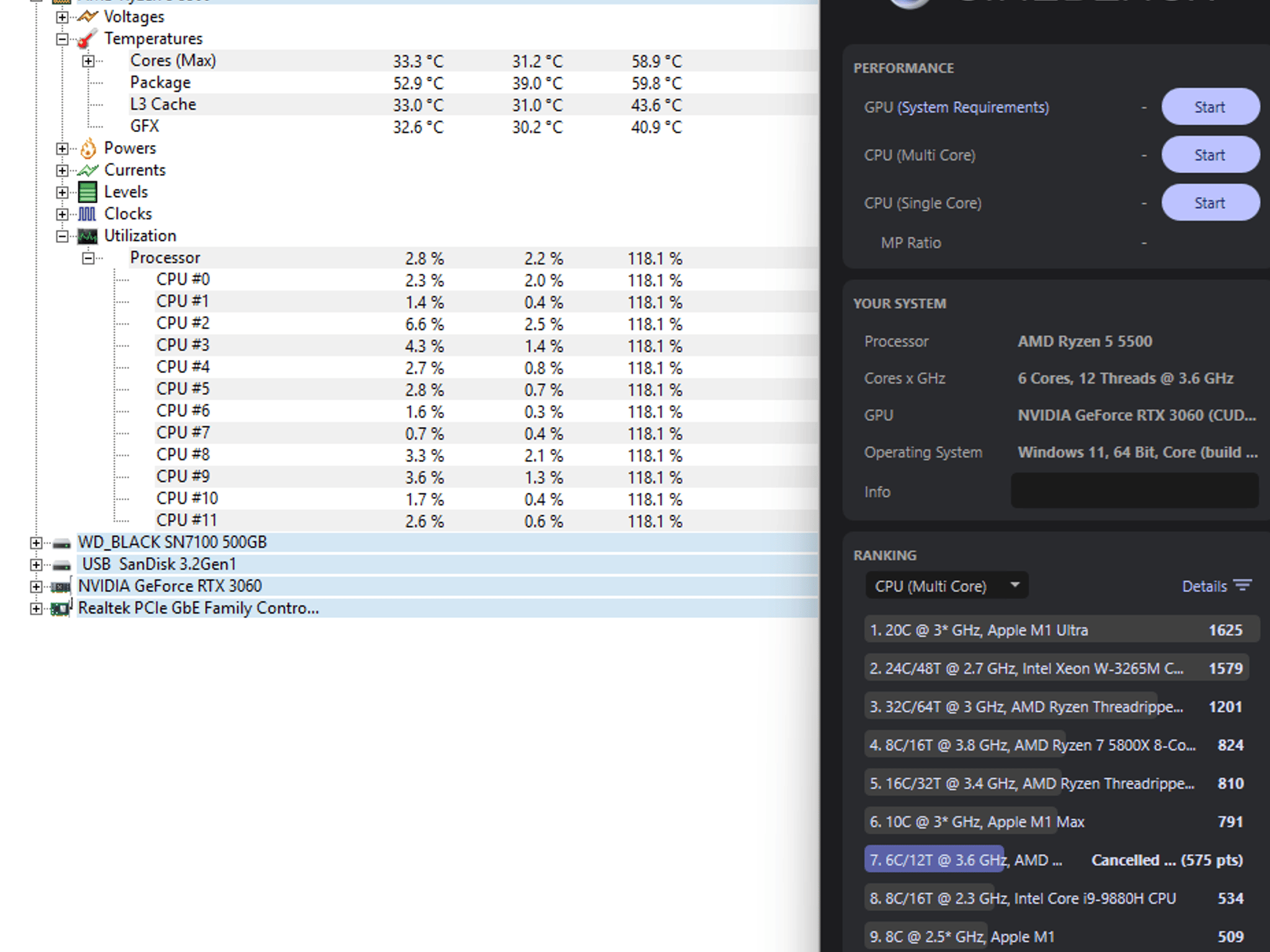Click the Utilization monitor icon
This screenshot has width=1270, height=952.
87,236
